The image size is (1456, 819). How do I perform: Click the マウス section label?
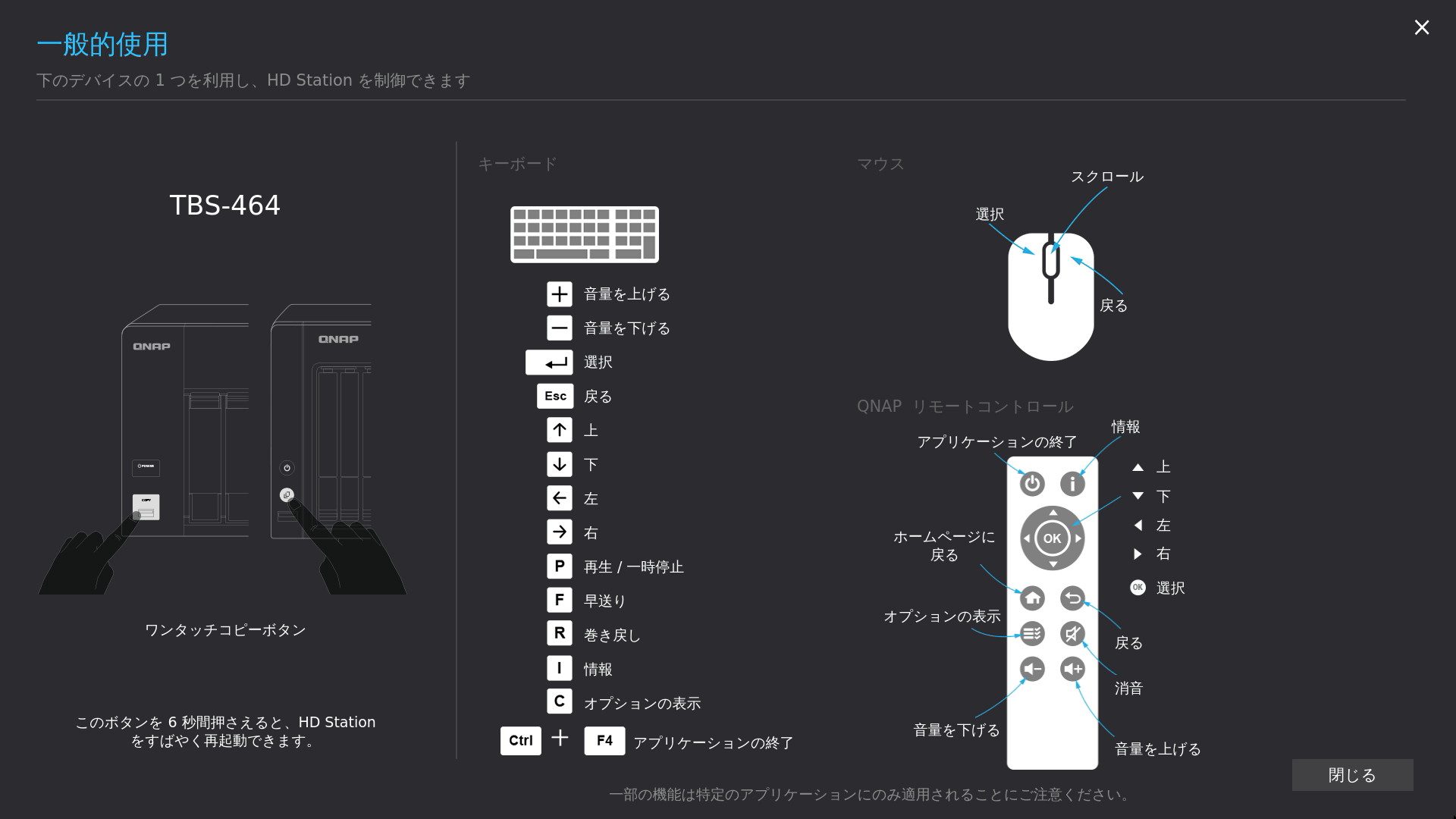[880, 164]
